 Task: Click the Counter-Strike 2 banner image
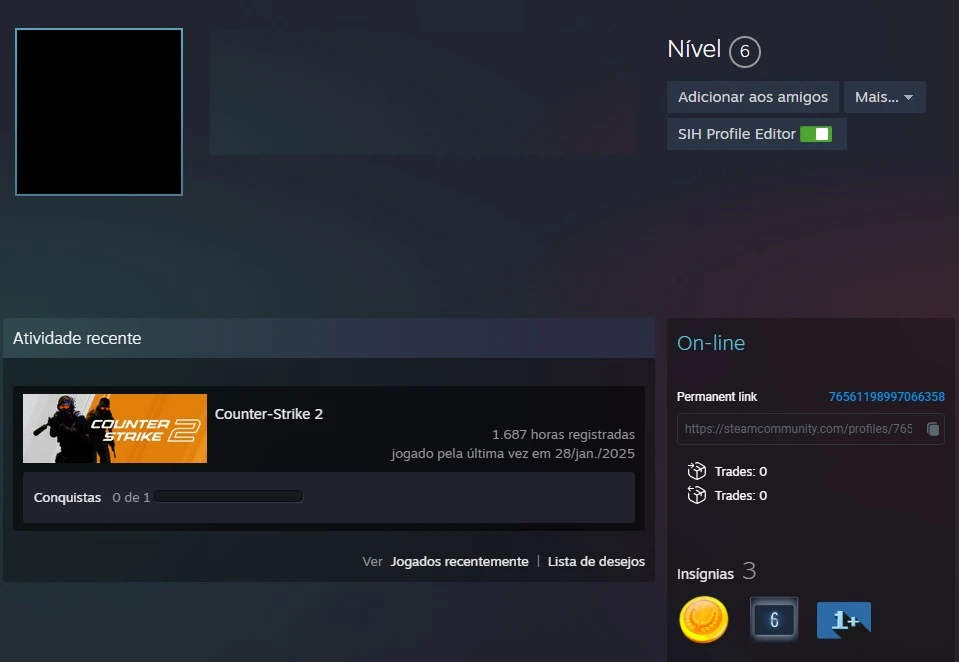click(115, 429)
